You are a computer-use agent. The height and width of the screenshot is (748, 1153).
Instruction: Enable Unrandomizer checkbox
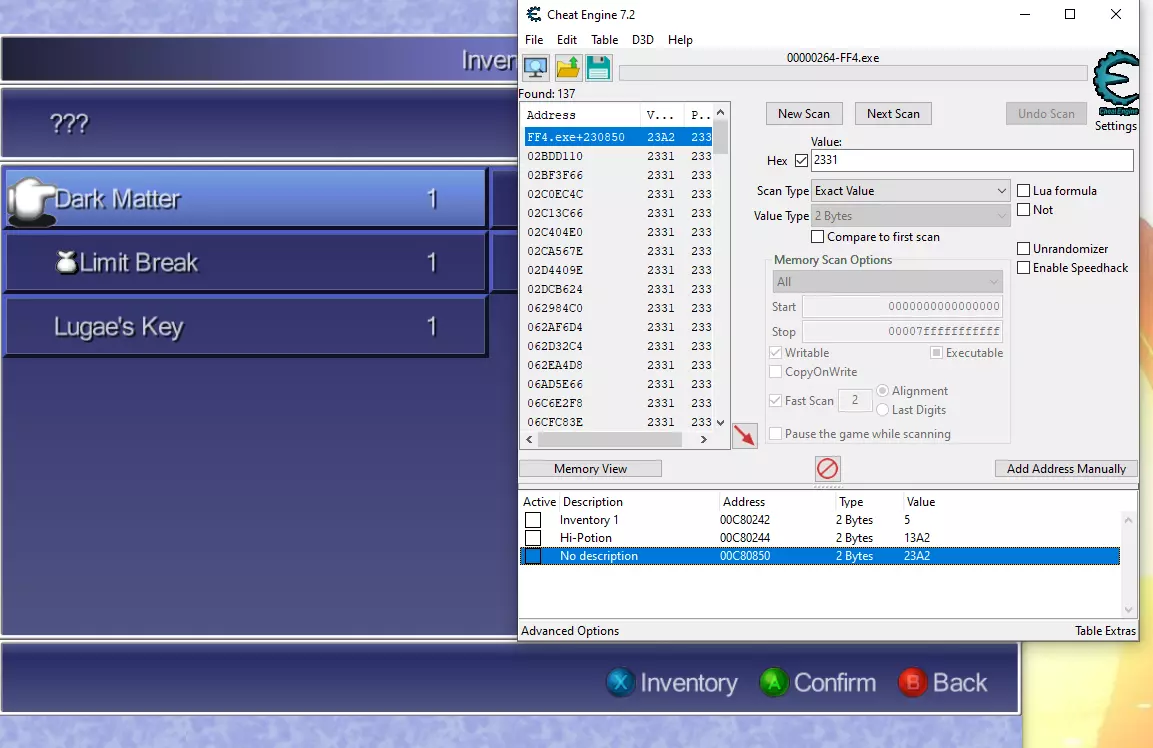(1023, 249)
